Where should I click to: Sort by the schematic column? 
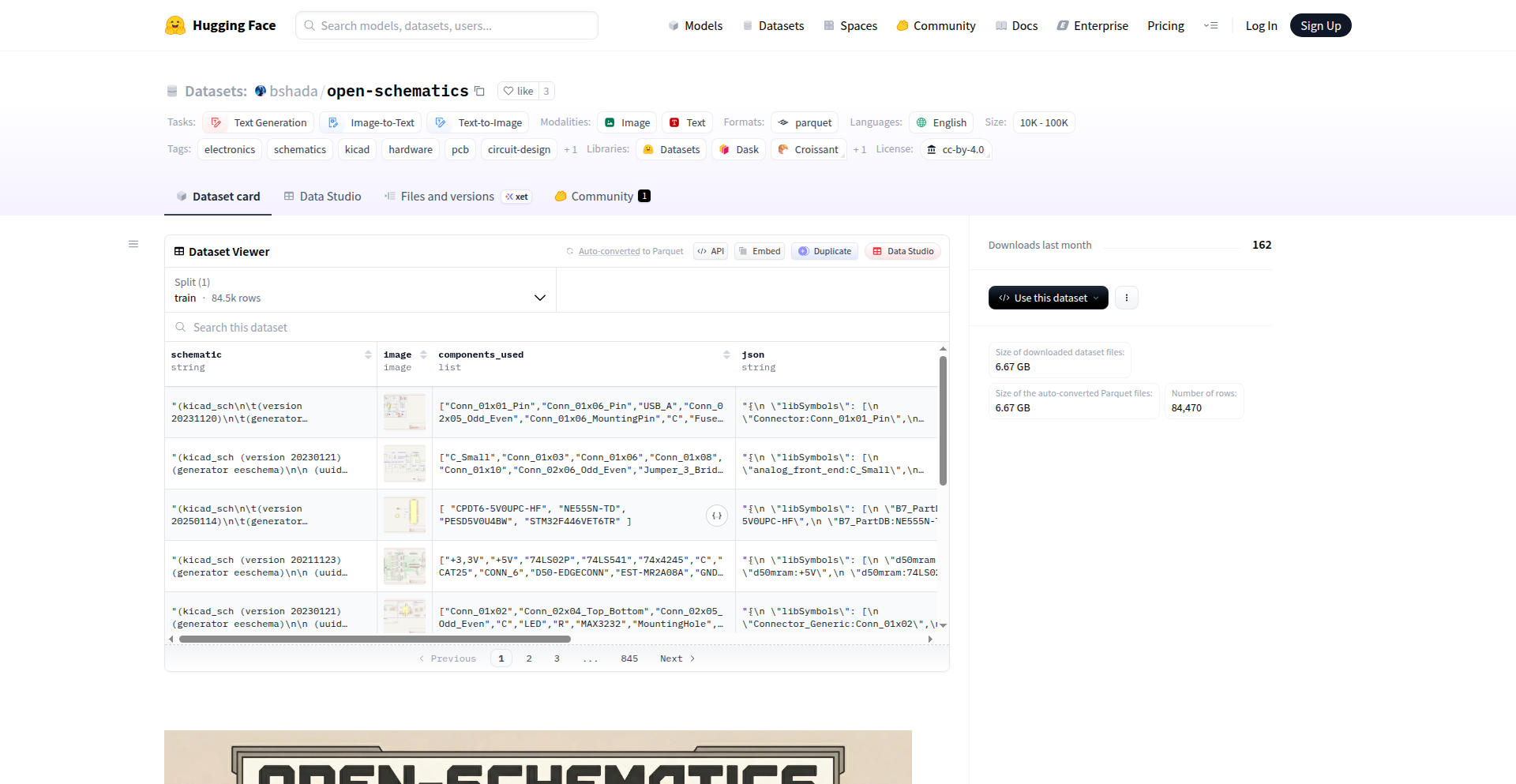pos(368,354)
